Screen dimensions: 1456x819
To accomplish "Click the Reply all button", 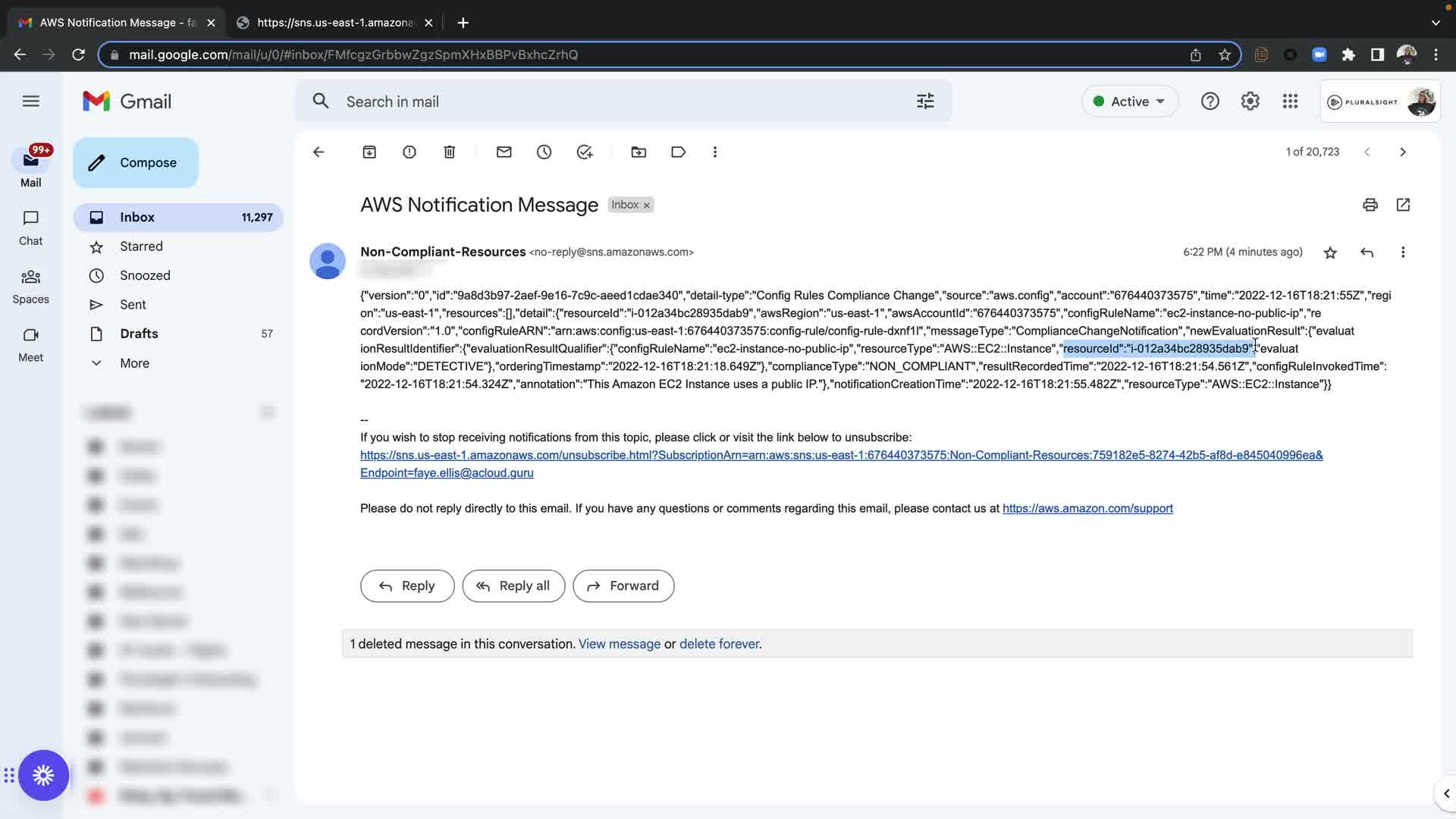I will (x=513, y=586).
